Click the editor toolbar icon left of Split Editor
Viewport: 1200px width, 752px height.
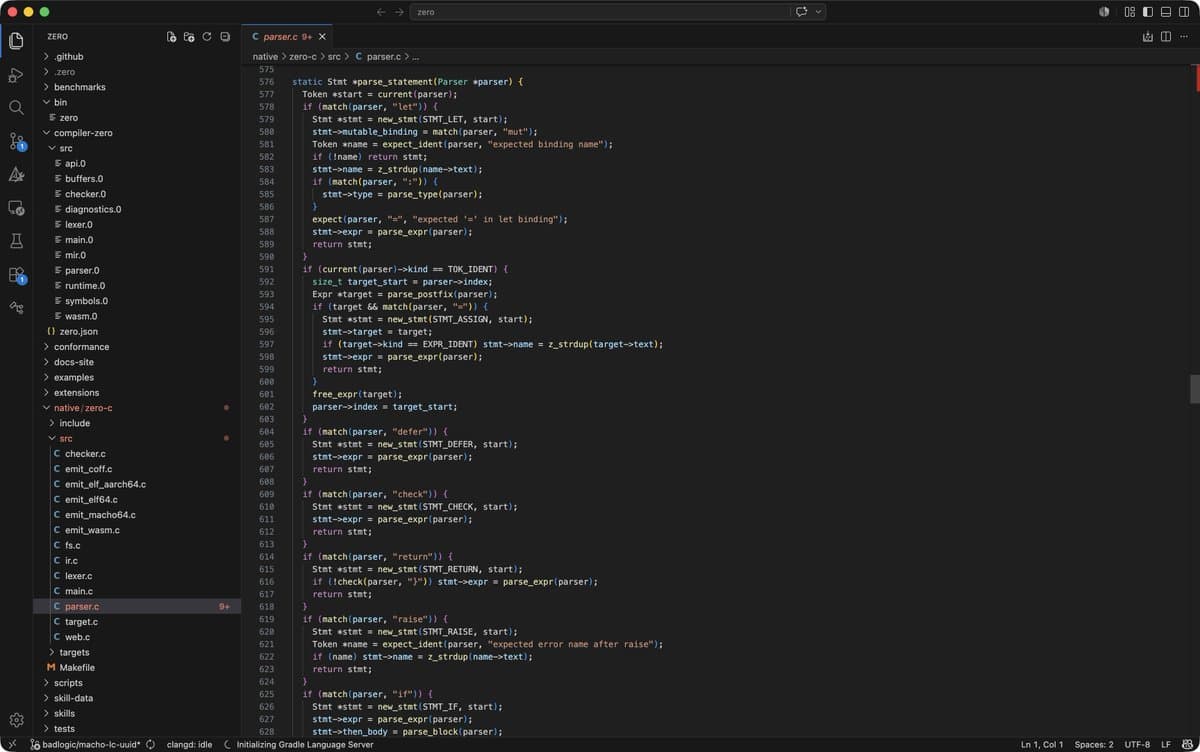tap(1147, 37)
